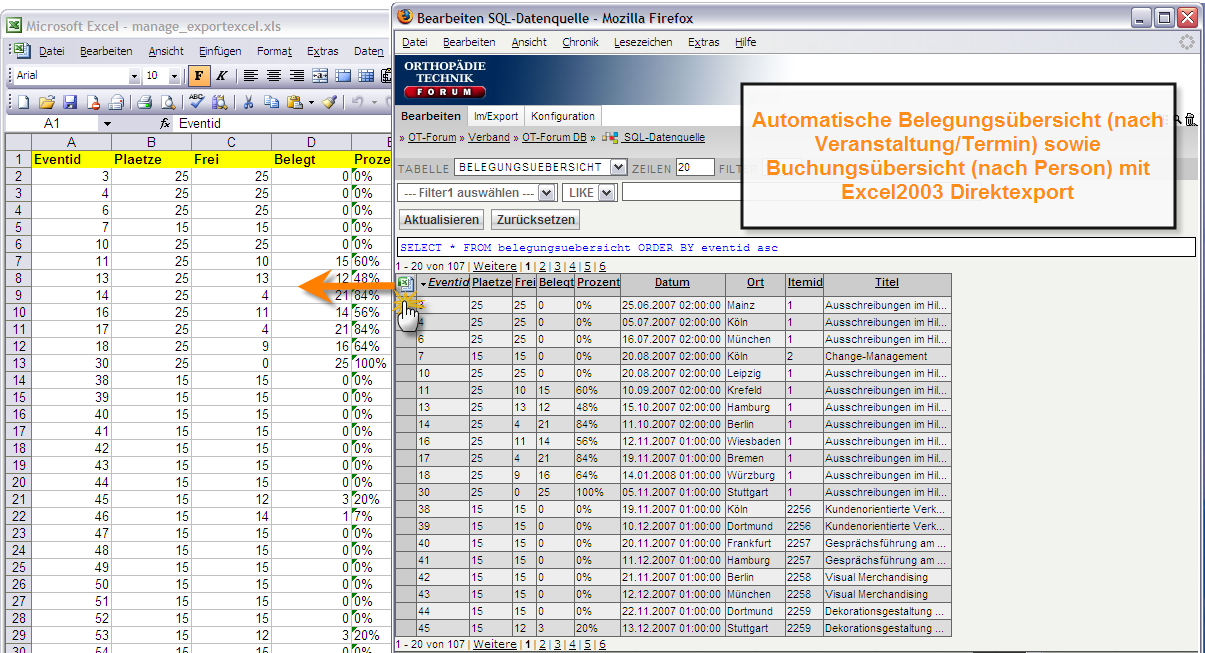The height and width of the screenshot is (653, 1205).
Task: Open print preview in Excel
Action: point(167,102)
